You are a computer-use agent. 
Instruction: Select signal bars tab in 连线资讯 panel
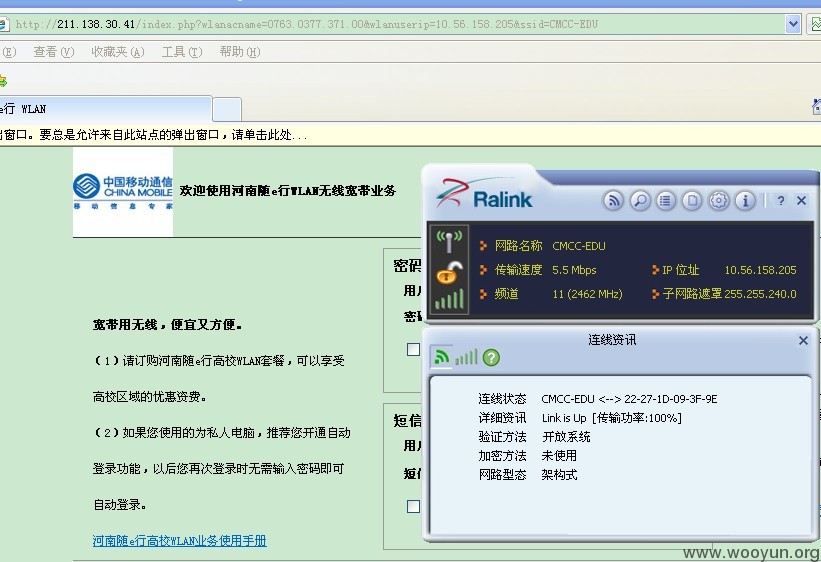point(466,357)
